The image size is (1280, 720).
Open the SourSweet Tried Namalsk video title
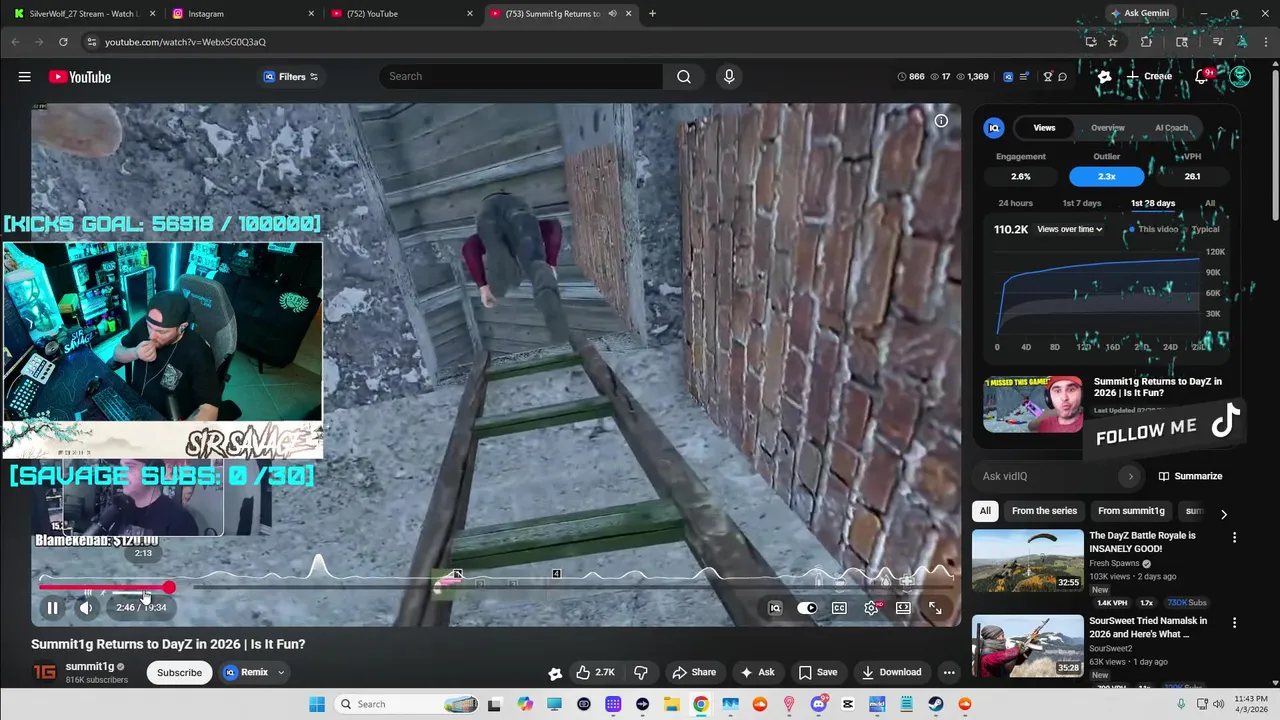tap(1148, 627)
